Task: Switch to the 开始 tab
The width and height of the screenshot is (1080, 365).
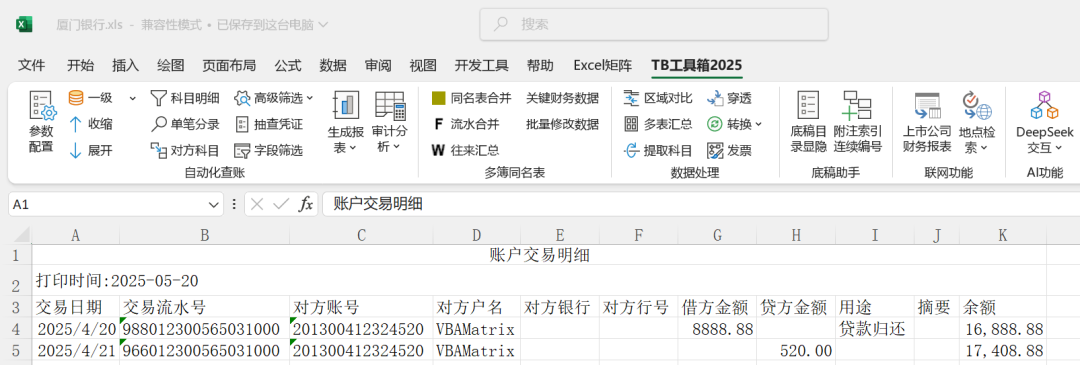Action: point(80,66)
